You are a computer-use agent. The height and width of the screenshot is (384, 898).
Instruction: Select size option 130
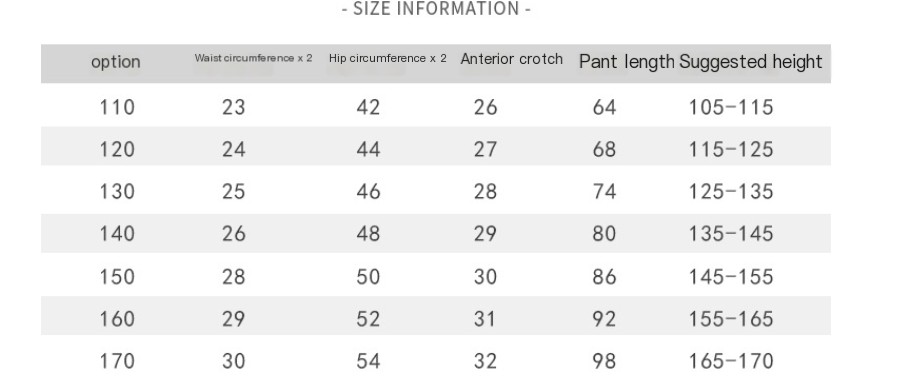tap(117, 191)
